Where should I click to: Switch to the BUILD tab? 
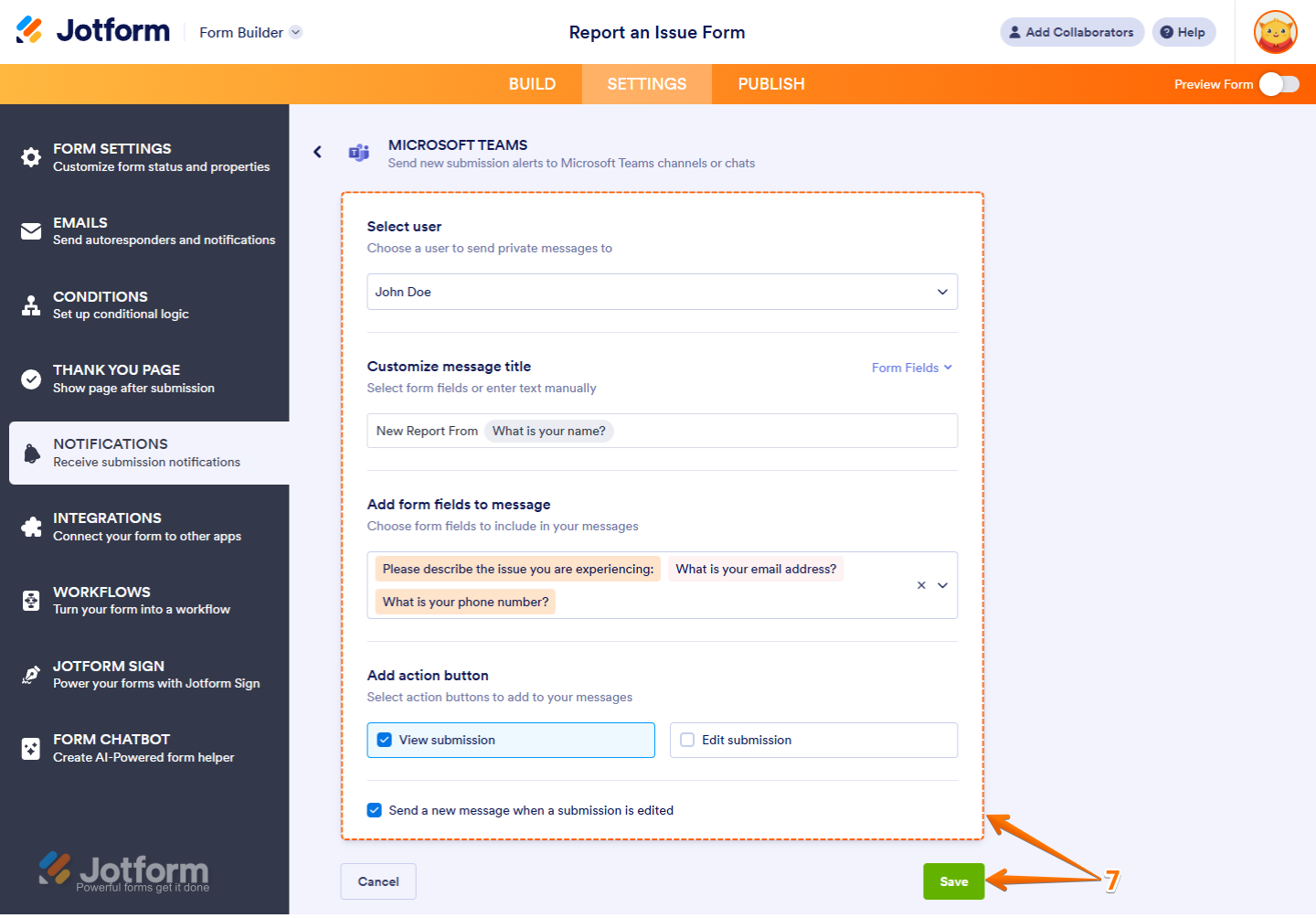tap(532, 83)
